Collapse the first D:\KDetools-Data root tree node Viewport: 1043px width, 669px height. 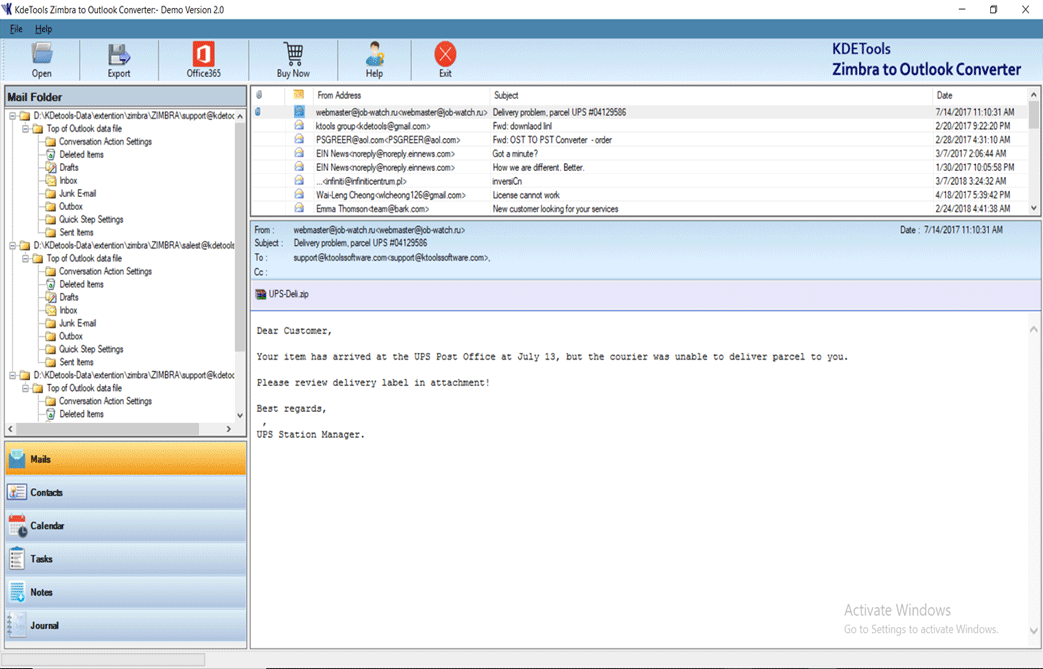(12, 116)
